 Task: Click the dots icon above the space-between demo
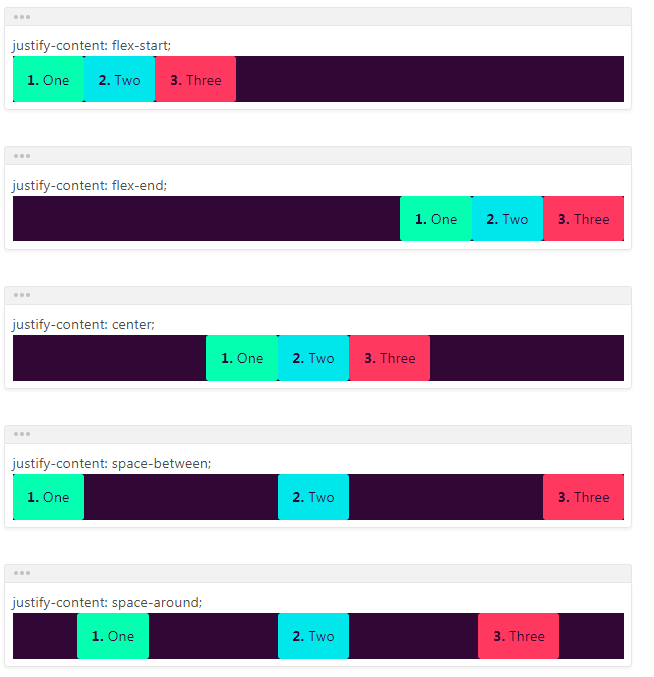(x=22, y=434)
